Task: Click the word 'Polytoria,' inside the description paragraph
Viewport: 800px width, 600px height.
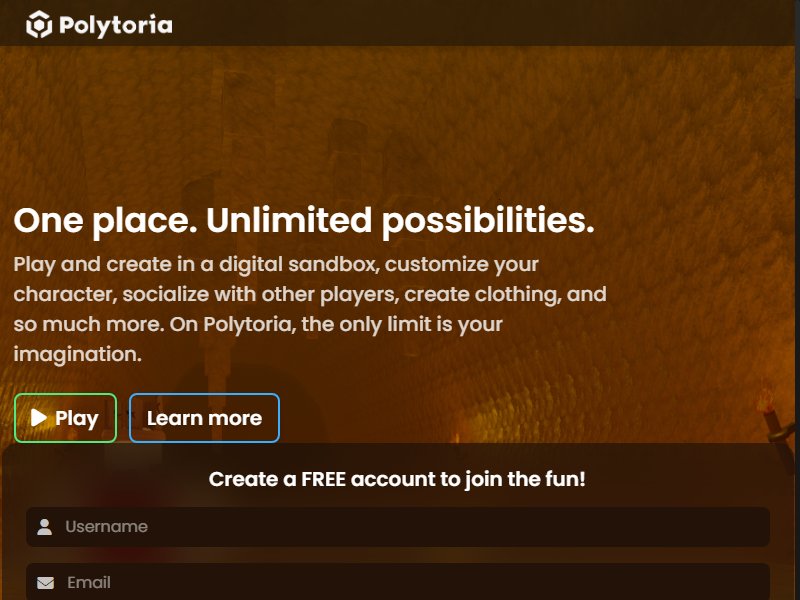Action: click(250, 324)
